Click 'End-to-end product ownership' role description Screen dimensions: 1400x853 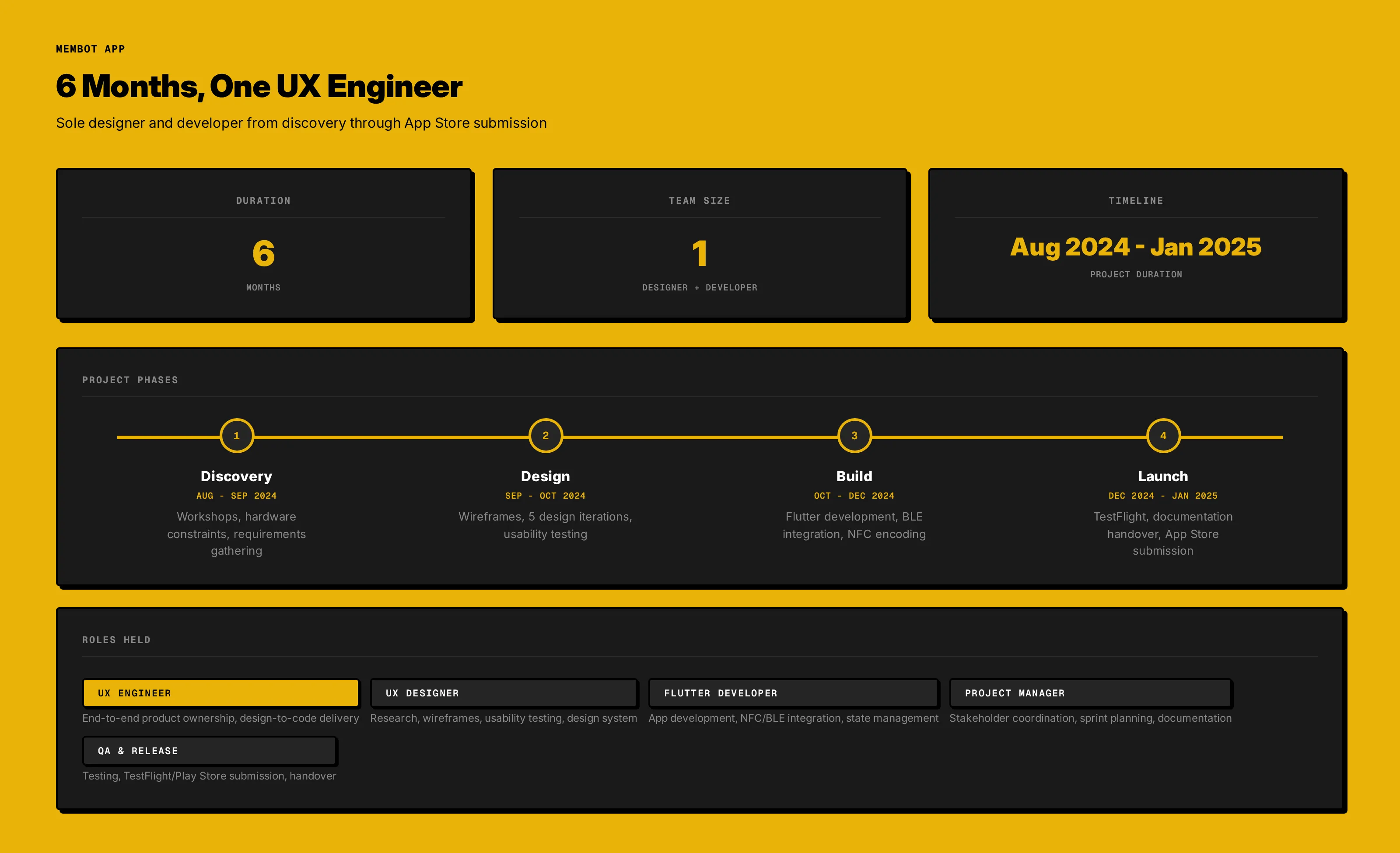pyautogui.click(x=220, y=718)
